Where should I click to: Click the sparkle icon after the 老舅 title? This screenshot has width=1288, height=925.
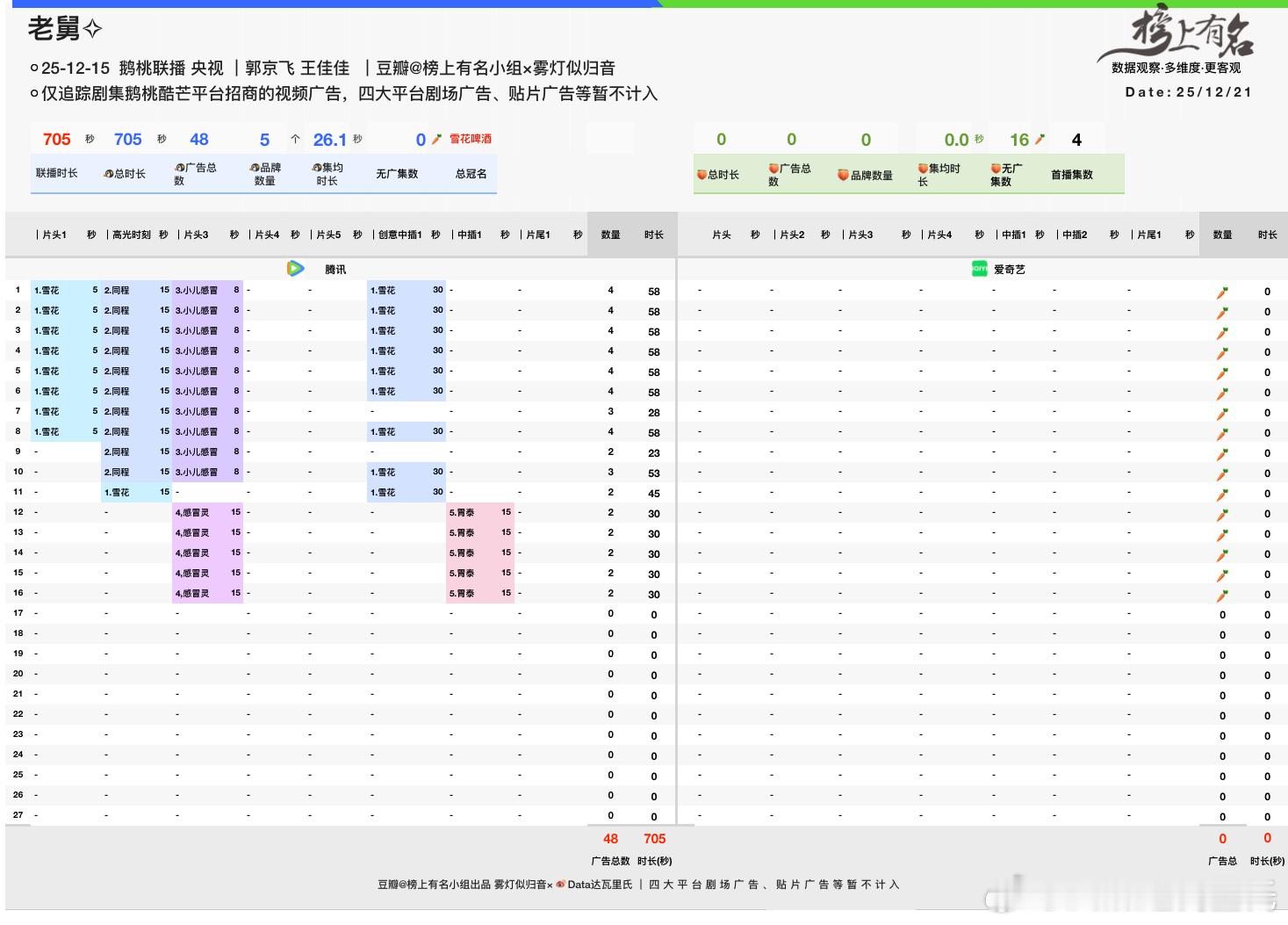tap(92, 29)
